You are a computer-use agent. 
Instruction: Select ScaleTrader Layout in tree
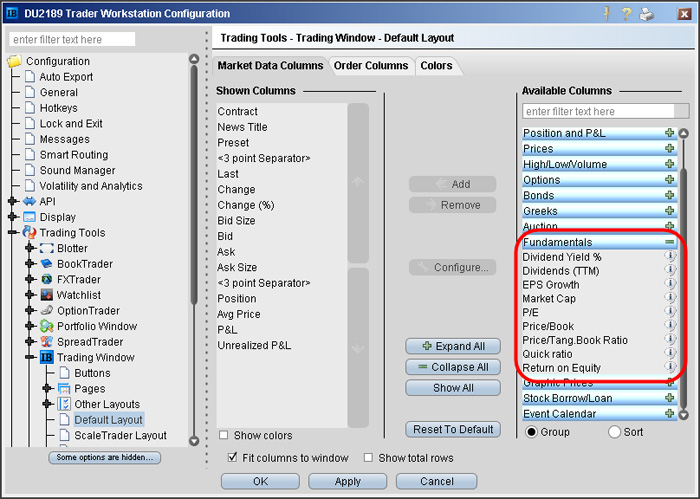click(x=120, y=435)
